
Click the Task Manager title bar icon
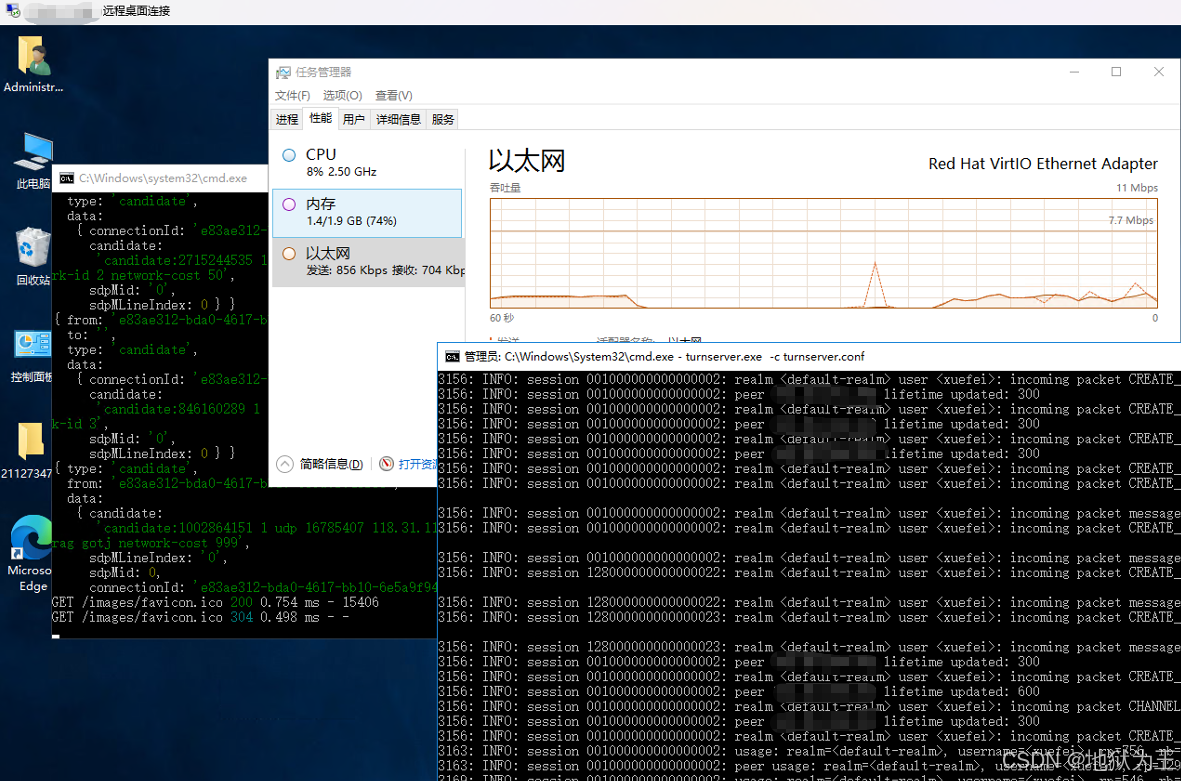coord(283,72)
